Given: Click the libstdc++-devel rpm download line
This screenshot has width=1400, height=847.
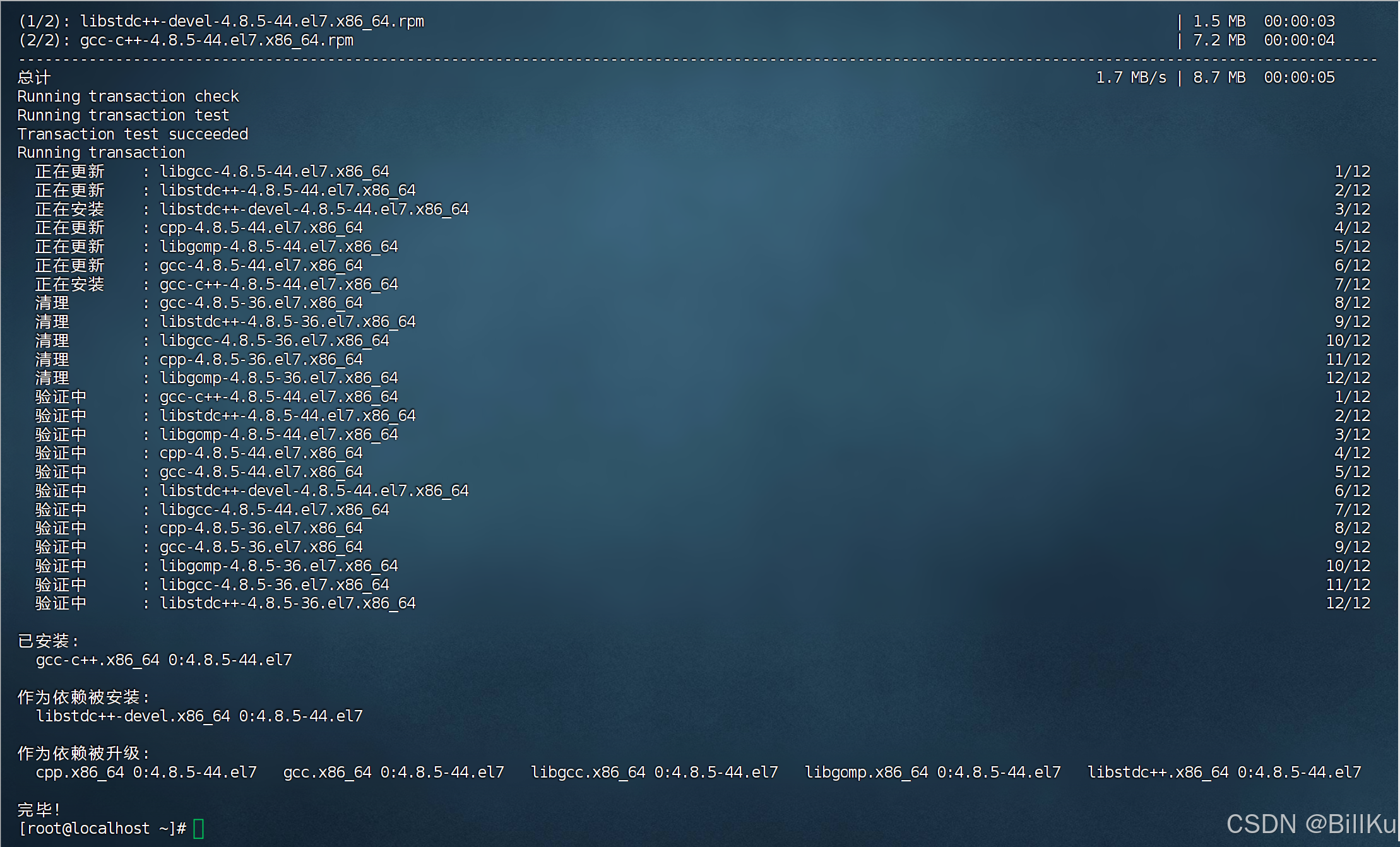Looking at the screenshot, I should pos(676,21).
